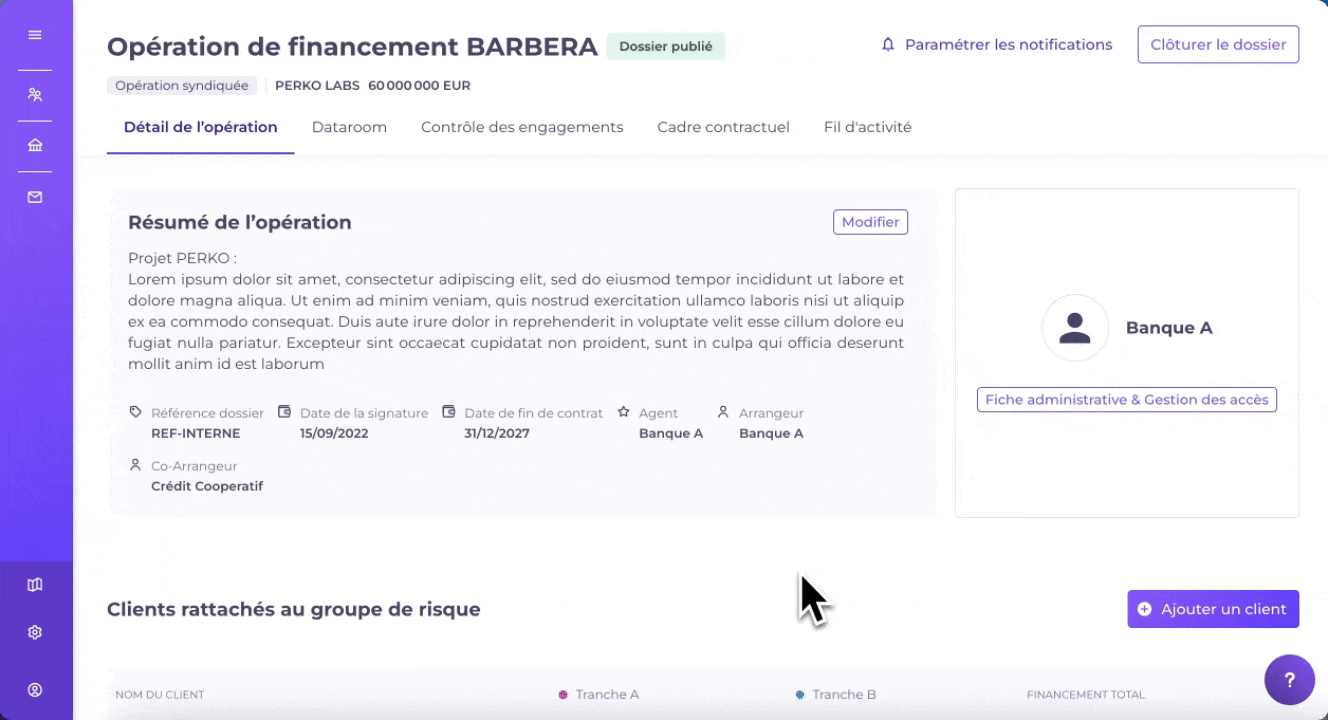Image resolution: width=1328 pixels, height=720 pixels.
Task: Open Fiche administrative & Gestion des accès
Action: coord(1126,400)
